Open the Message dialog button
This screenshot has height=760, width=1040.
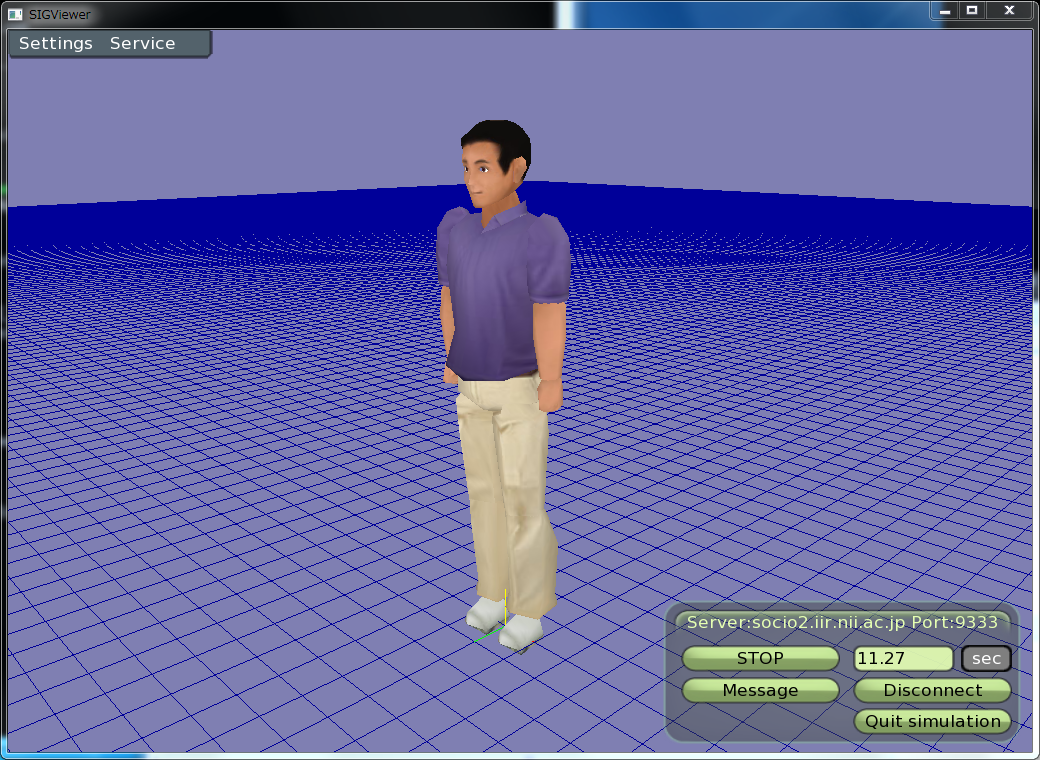point(760,690)
